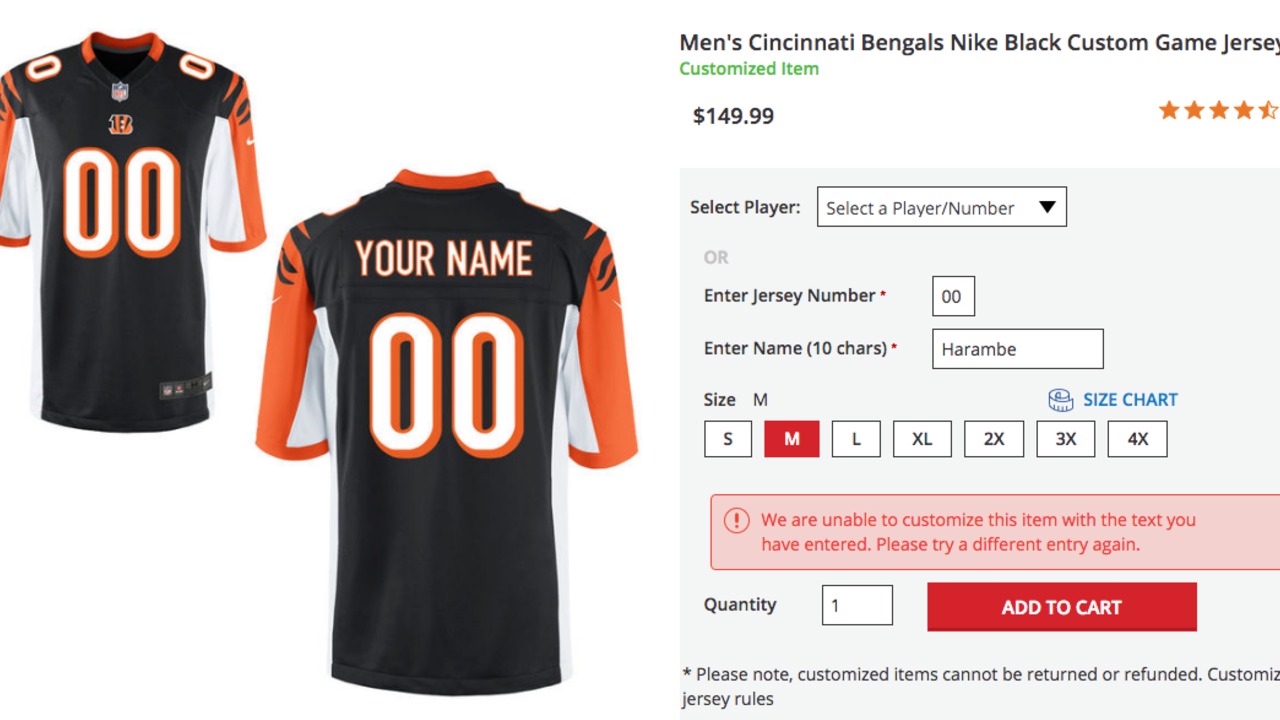Focus the jersey number input field

[953, 296]
